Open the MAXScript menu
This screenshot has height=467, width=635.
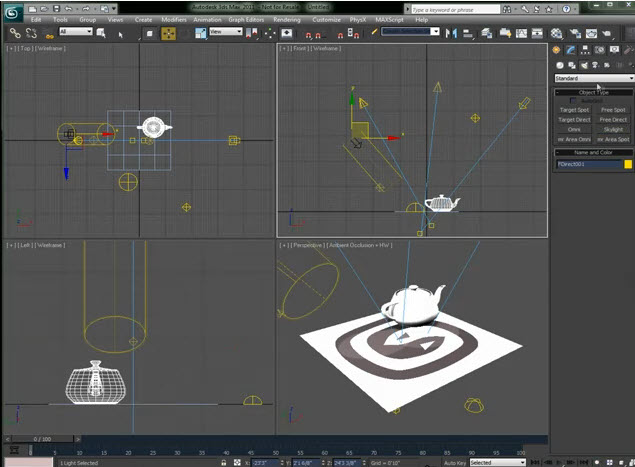pyautogui.click(x=389, y=19)
